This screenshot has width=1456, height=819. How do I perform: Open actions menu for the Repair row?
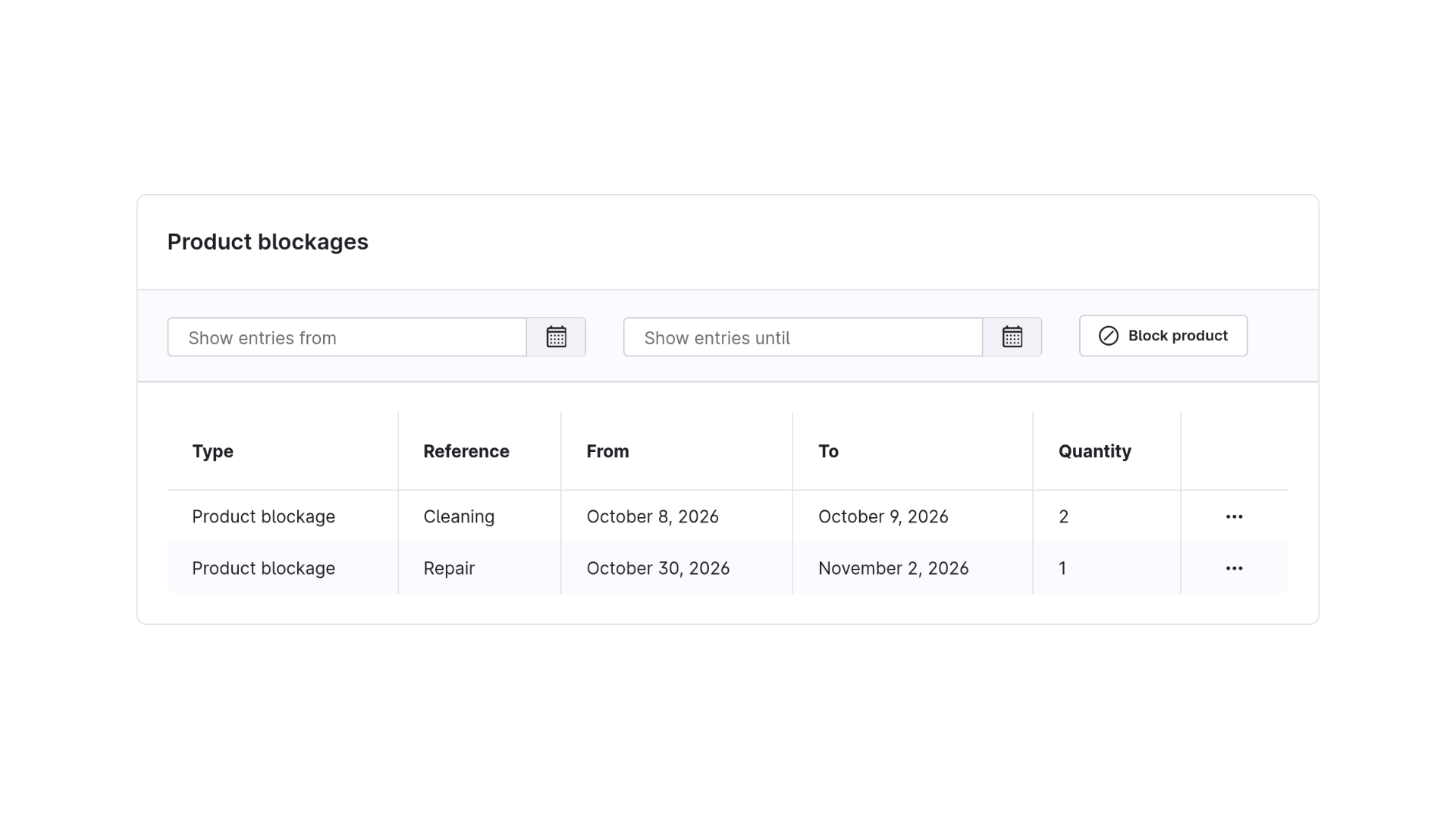1234,568
